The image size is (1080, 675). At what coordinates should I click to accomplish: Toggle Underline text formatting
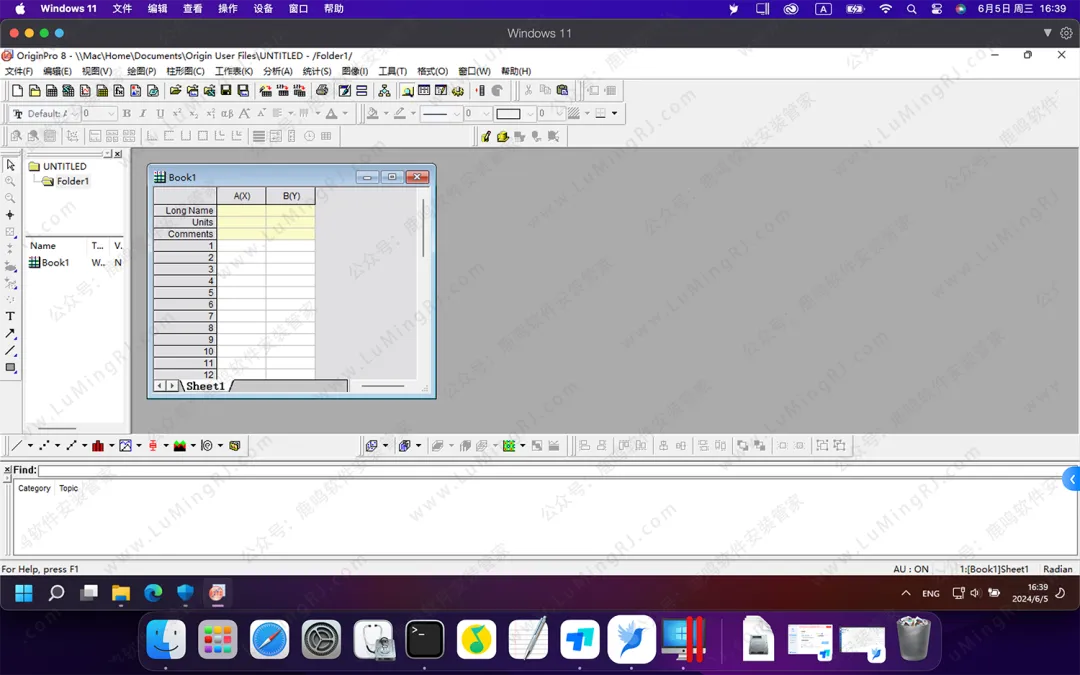pos(160,114)
